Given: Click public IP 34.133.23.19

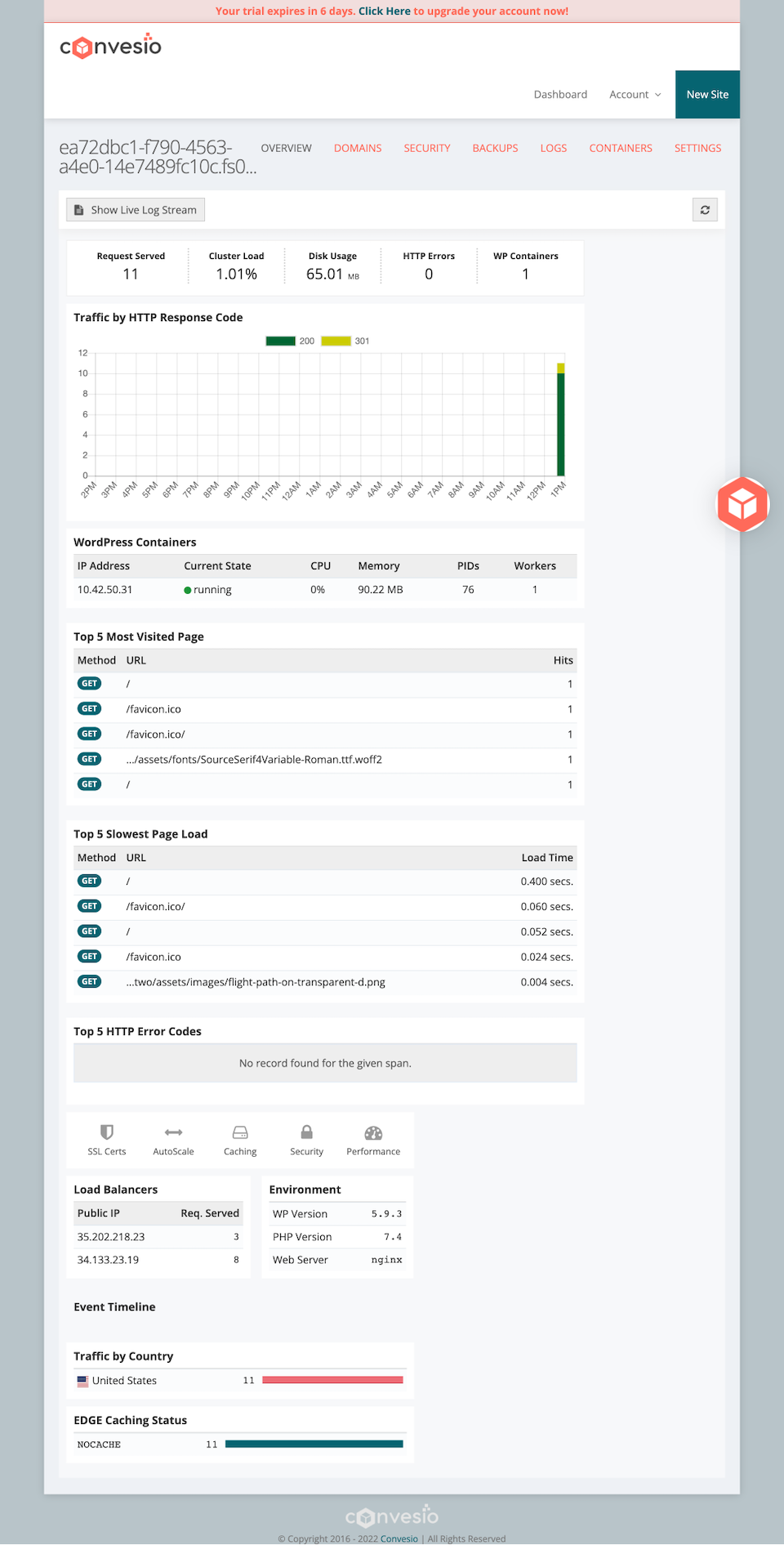Looking at the screenshot, I should [108, 1260].
